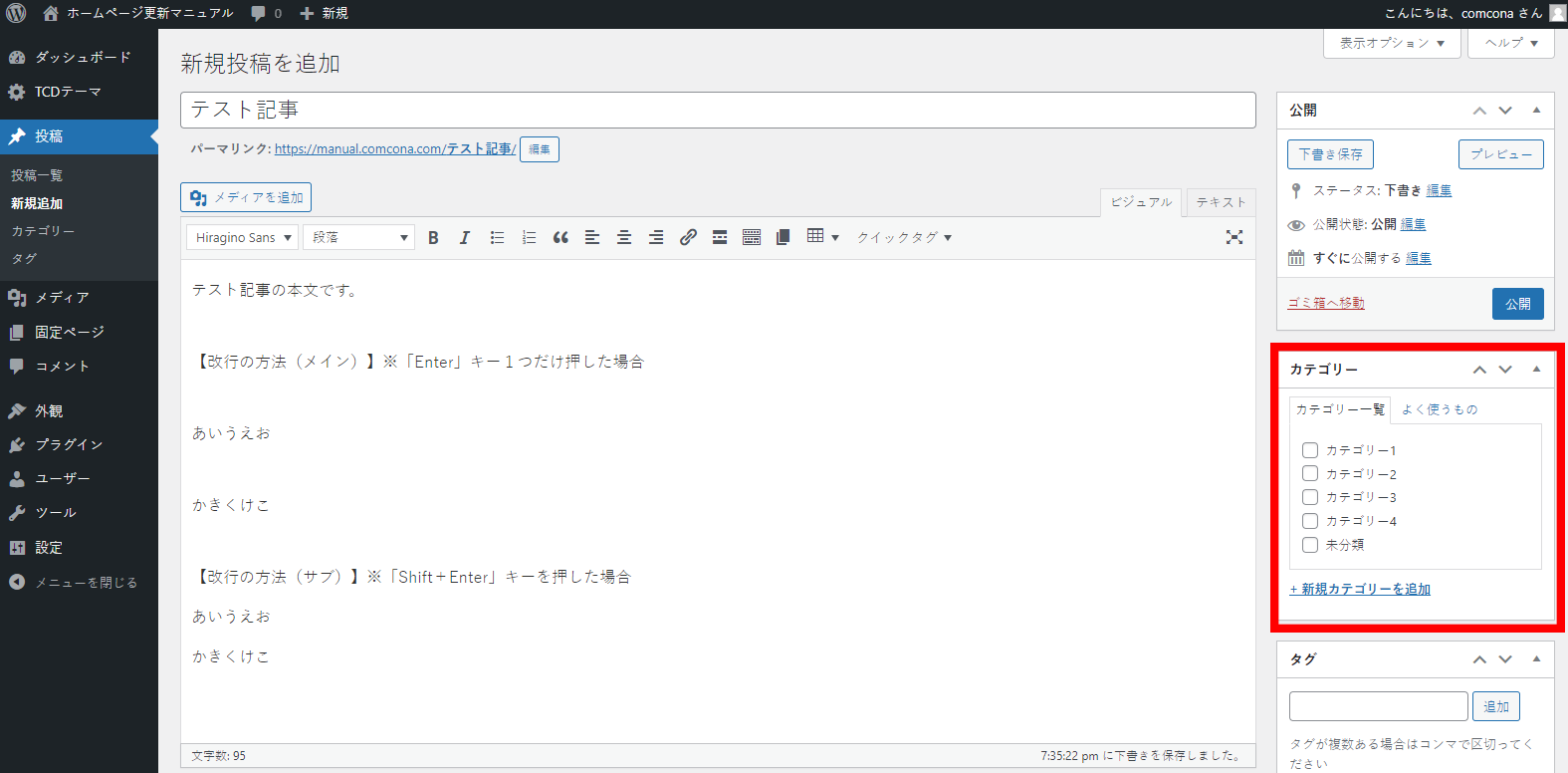This screenshot has height=773, width=1568.
Task: Click the tag input field
Action: (x=1378, y=706)
